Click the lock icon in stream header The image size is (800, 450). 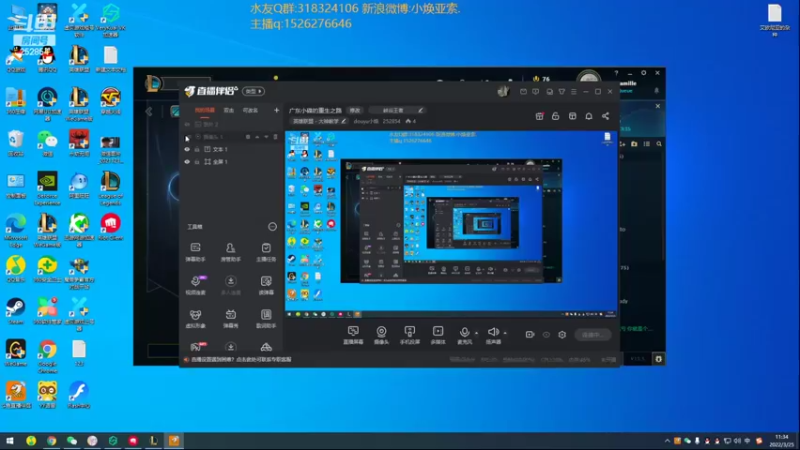click(556, 116)
